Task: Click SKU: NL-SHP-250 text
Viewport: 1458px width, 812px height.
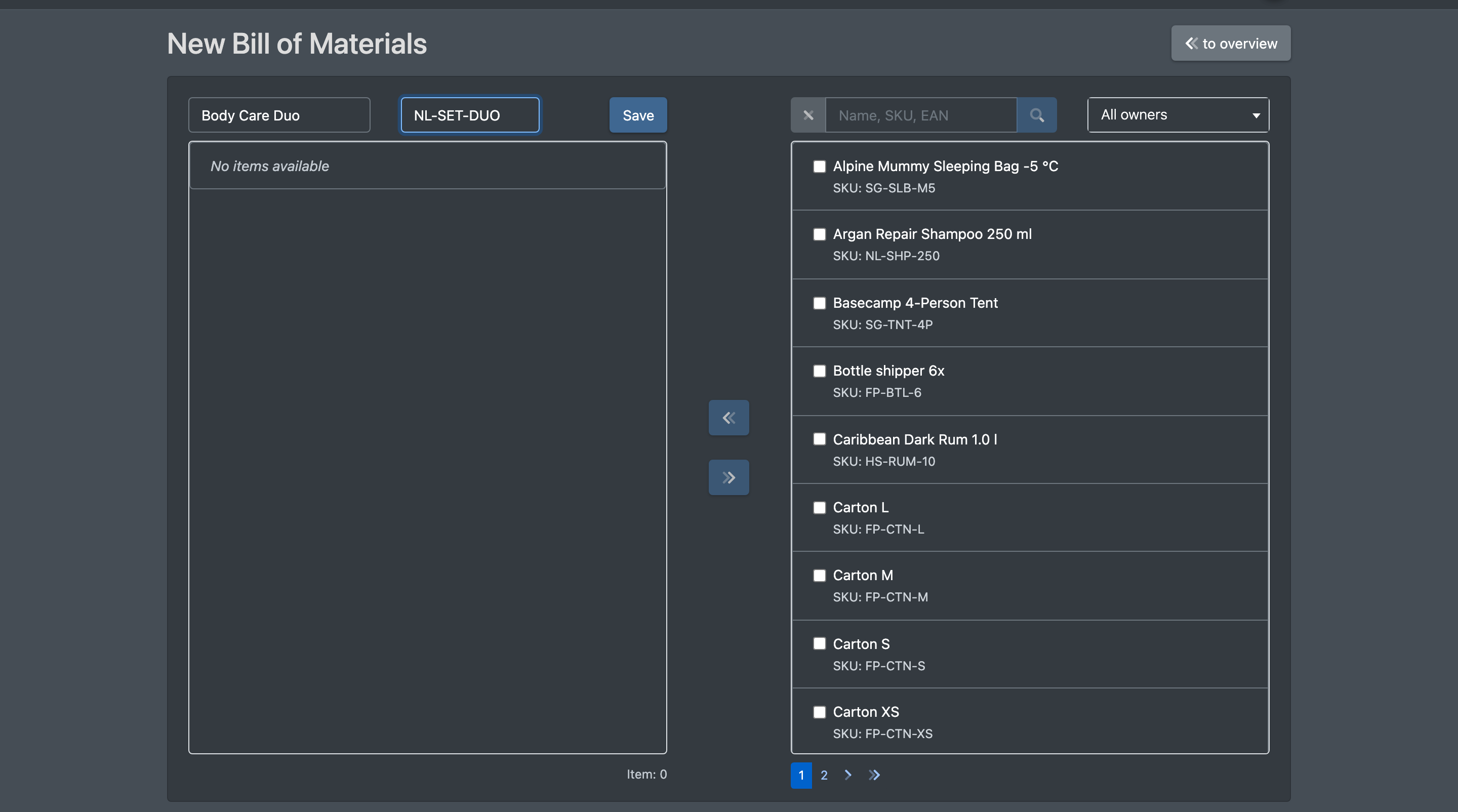Action: tap(886, 256)
